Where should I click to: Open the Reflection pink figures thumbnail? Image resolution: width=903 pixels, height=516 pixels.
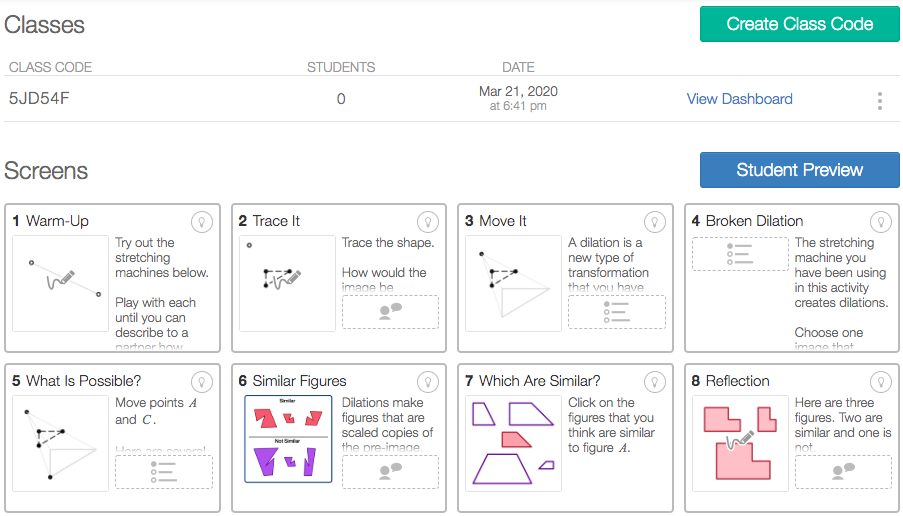tap(740, 443)
